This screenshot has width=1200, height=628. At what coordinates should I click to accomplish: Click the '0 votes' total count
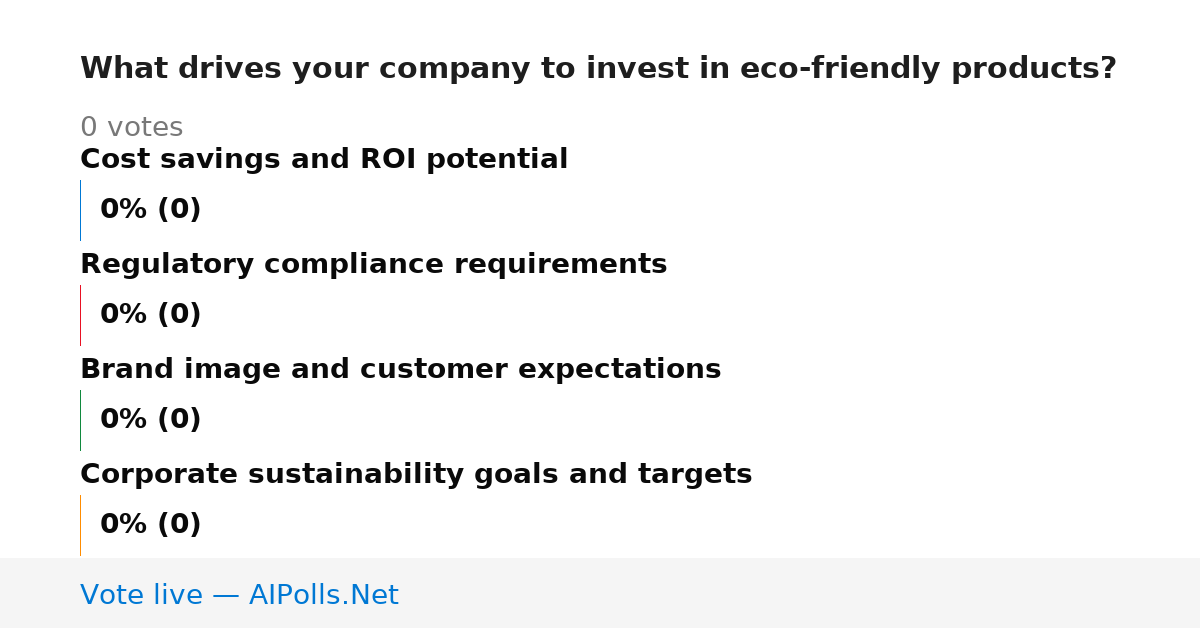click(x=131, y=127)
